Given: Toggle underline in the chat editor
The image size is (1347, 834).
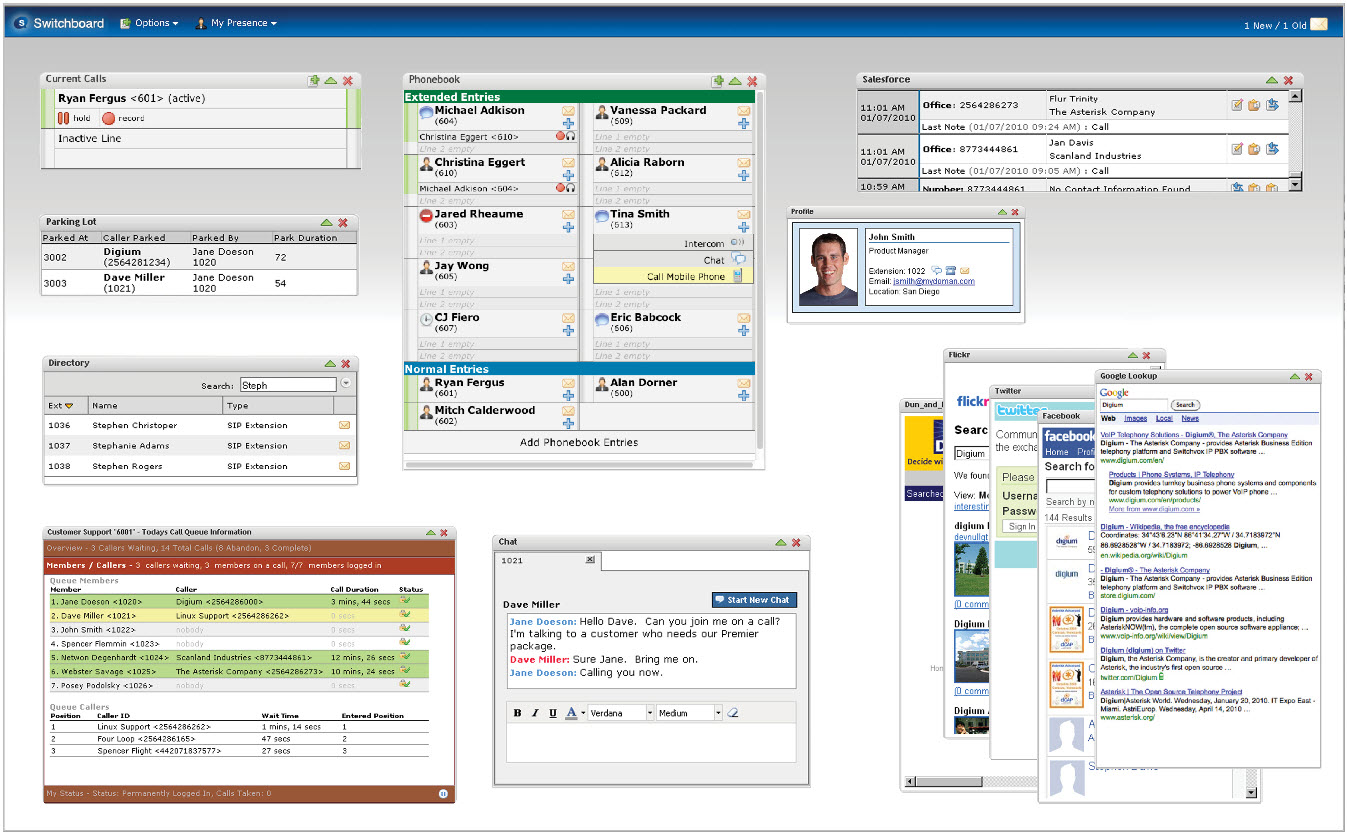Looking at the screenshot, I should tap(552, 713).
